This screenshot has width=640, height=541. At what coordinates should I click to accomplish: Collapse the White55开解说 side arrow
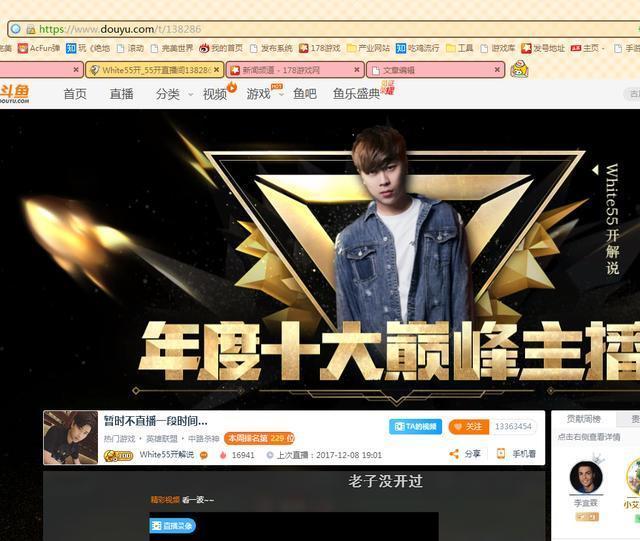(596, 169)
